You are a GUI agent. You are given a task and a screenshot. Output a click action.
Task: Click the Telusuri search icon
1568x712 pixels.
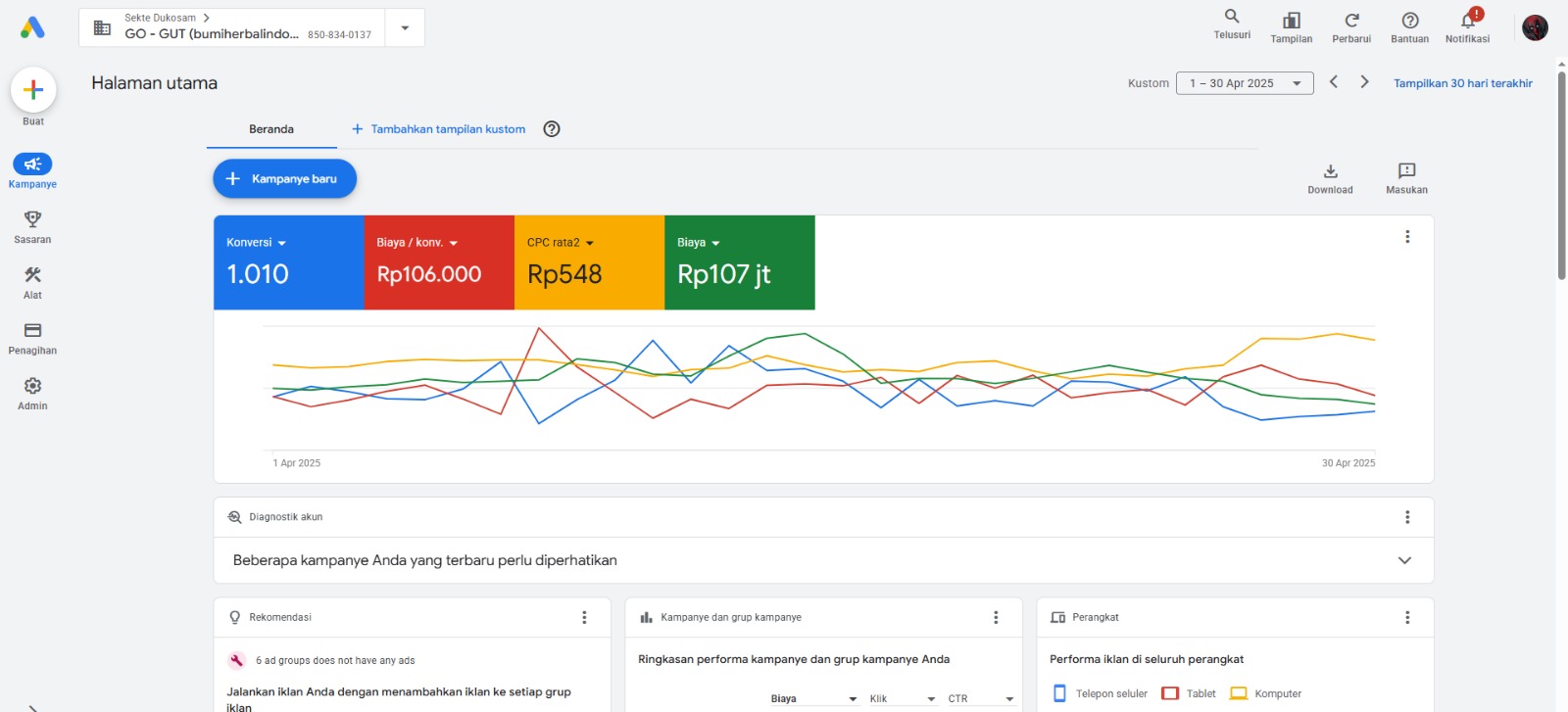tap(1232, 17)
